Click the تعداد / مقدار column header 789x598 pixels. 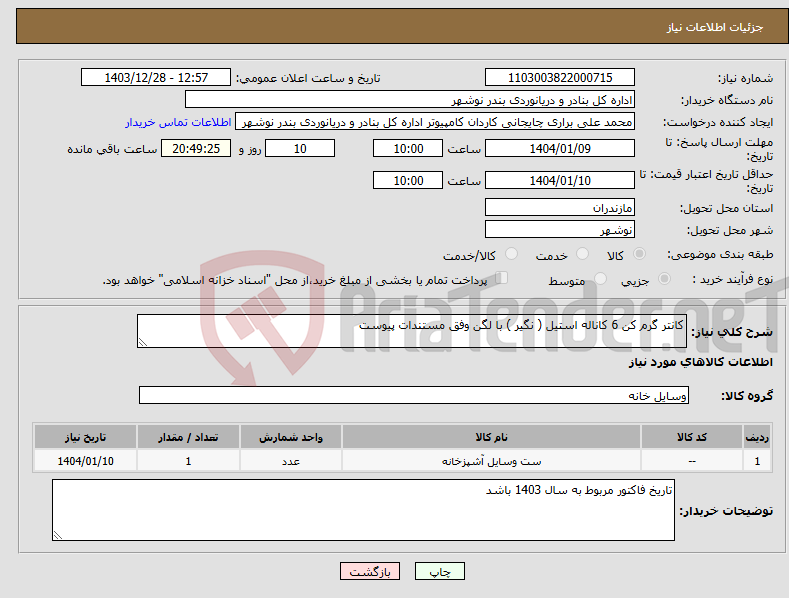pos(188,437)
